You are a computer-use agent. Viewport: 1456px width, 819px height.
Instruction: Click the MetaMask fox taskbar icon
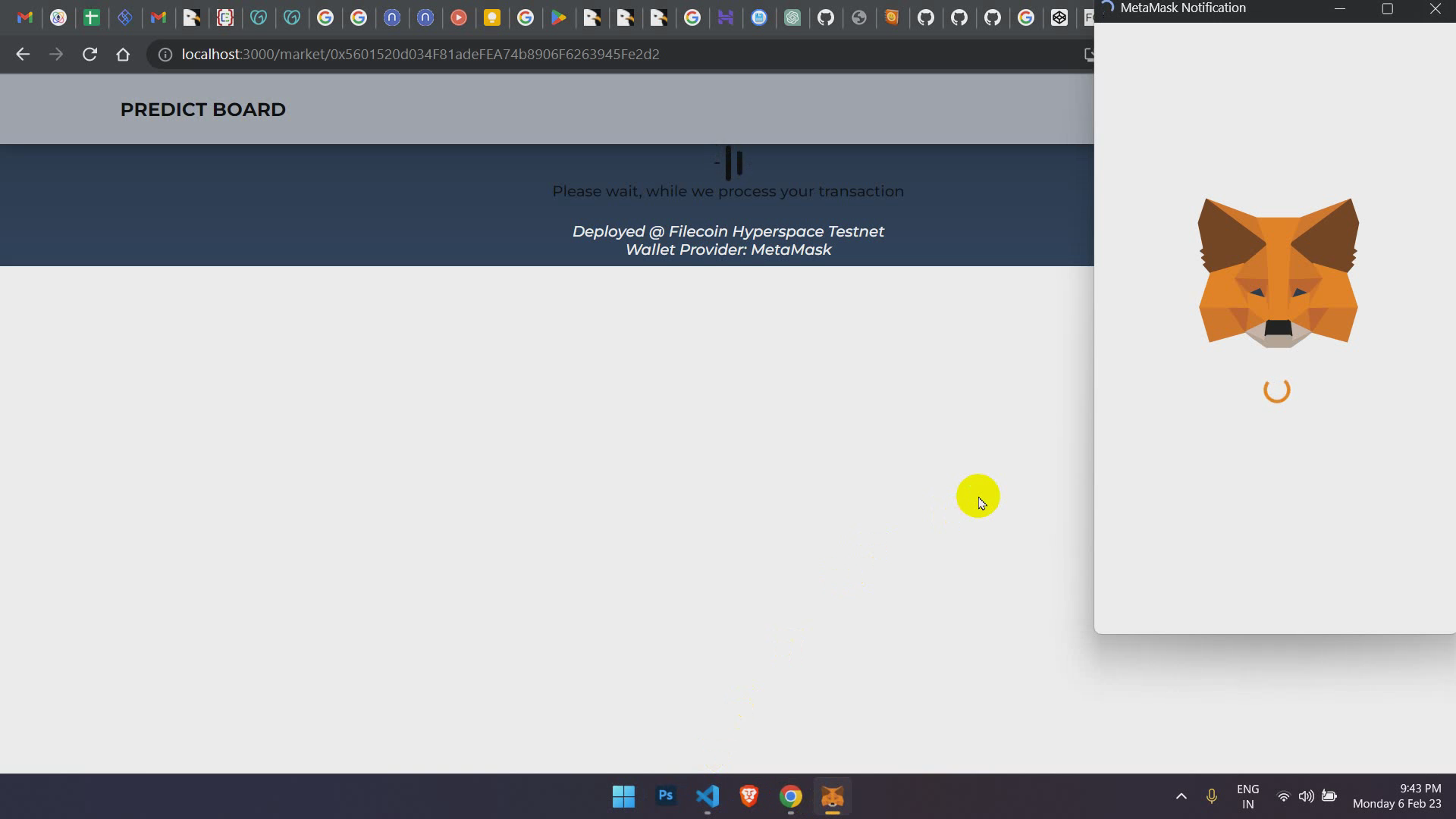tap(833, 796)
